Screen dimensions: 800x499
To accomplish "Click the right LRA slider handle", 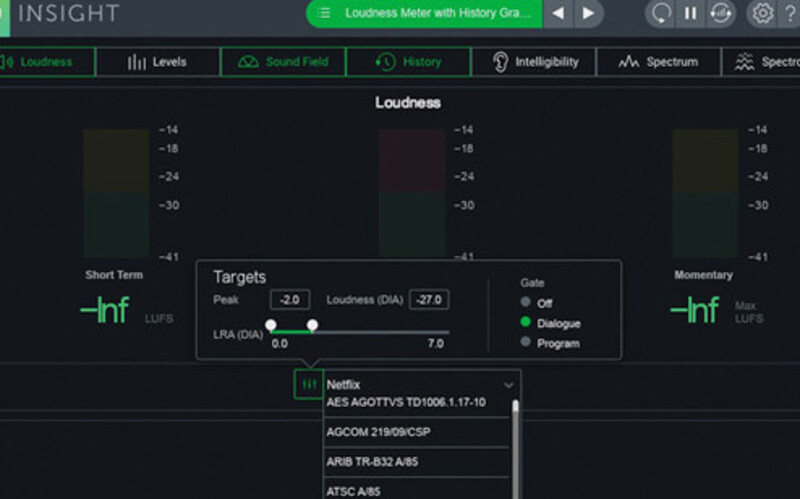I will (312, 325).
